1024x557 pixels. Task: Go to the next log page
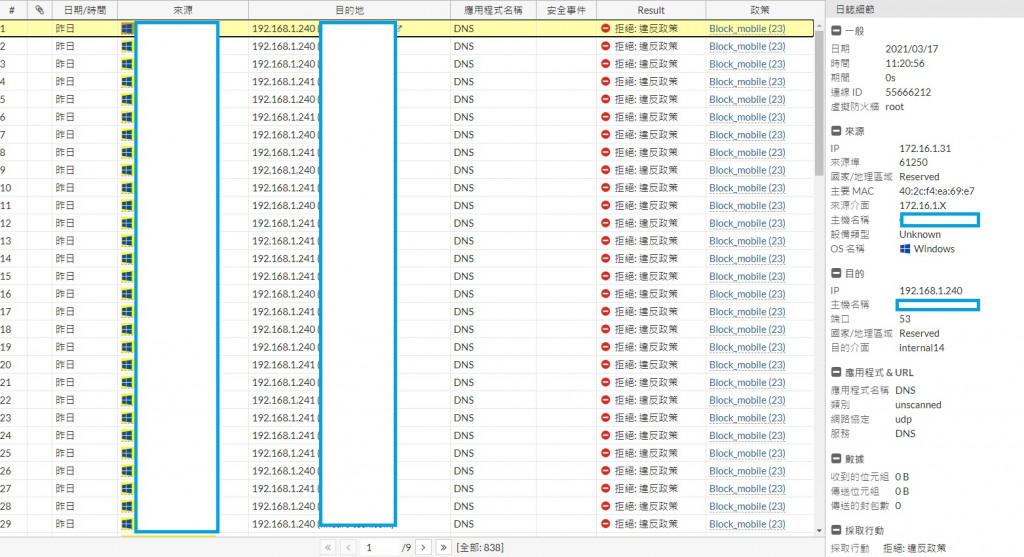click(423, 547)
